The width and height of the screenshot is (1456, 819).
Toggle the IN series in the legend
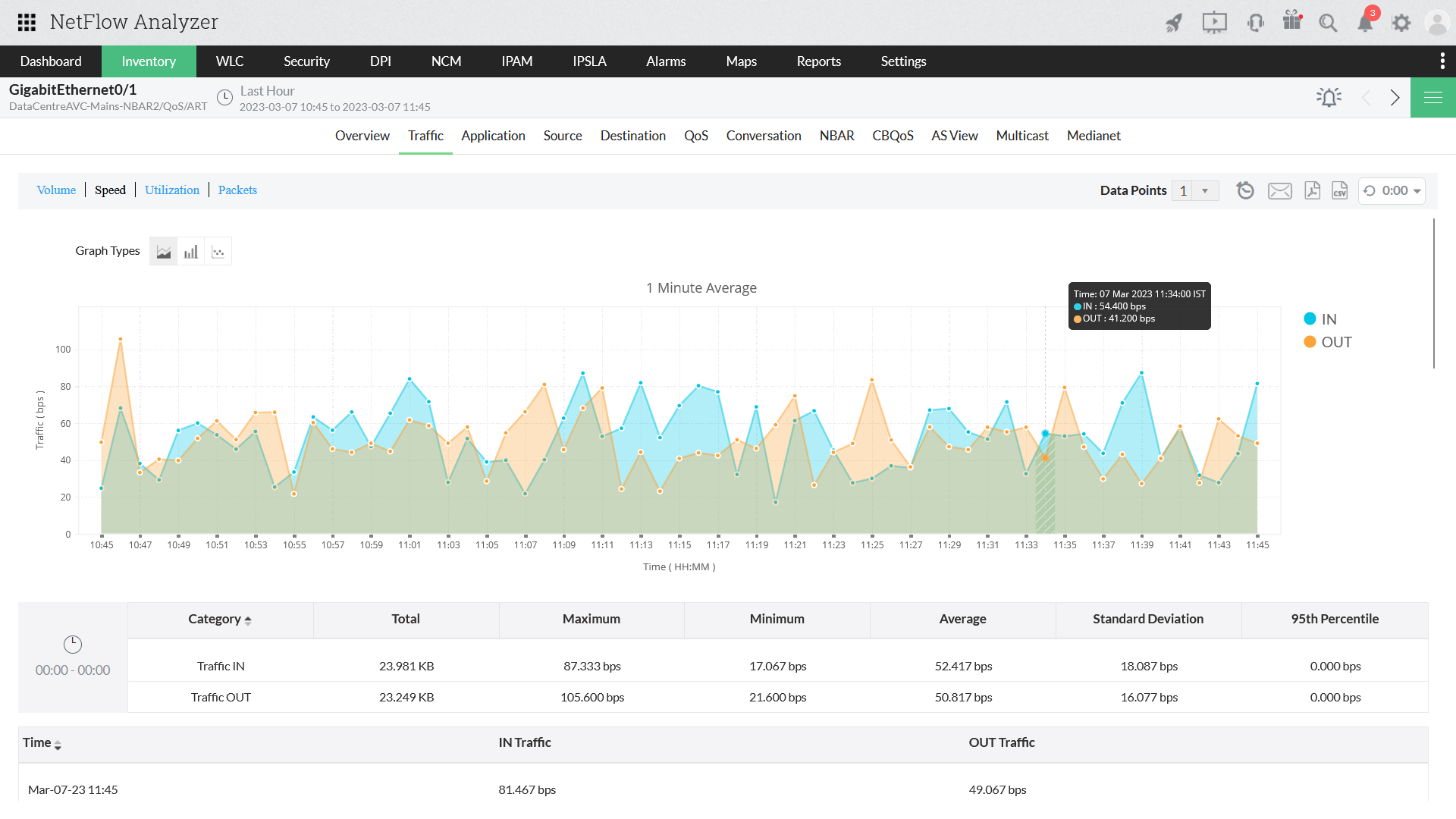1321,318
